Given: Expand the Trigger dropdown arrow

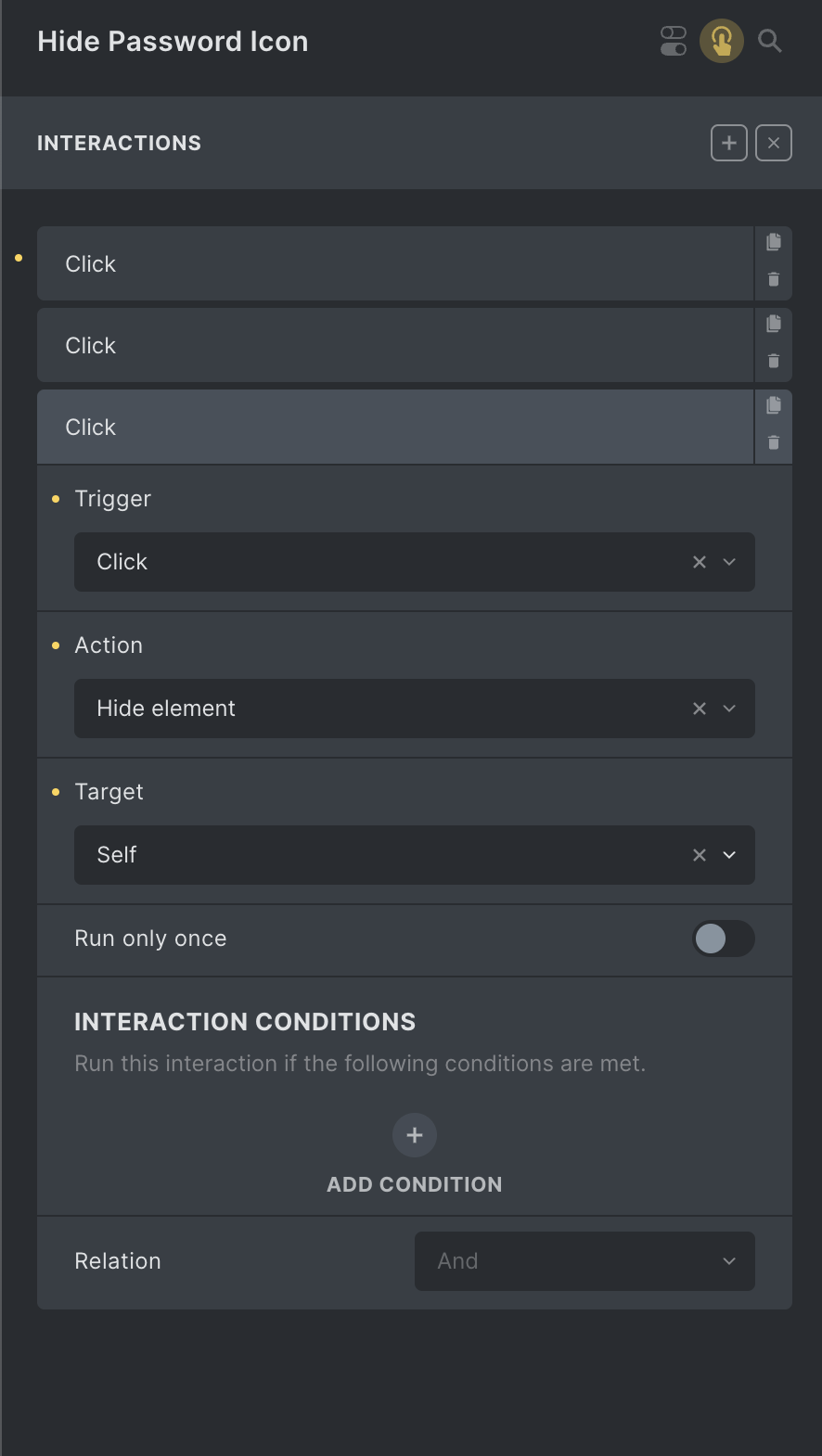Looking at the screenshot, I should tap(729, 562).
